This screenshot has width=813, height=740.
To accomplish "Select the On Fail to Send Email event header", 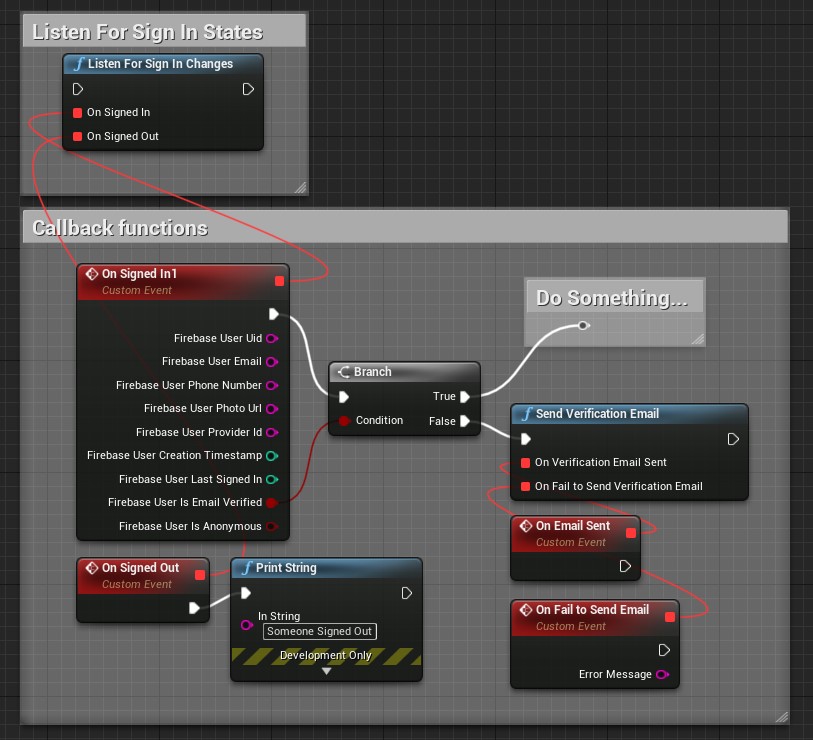I will (595, 618).
